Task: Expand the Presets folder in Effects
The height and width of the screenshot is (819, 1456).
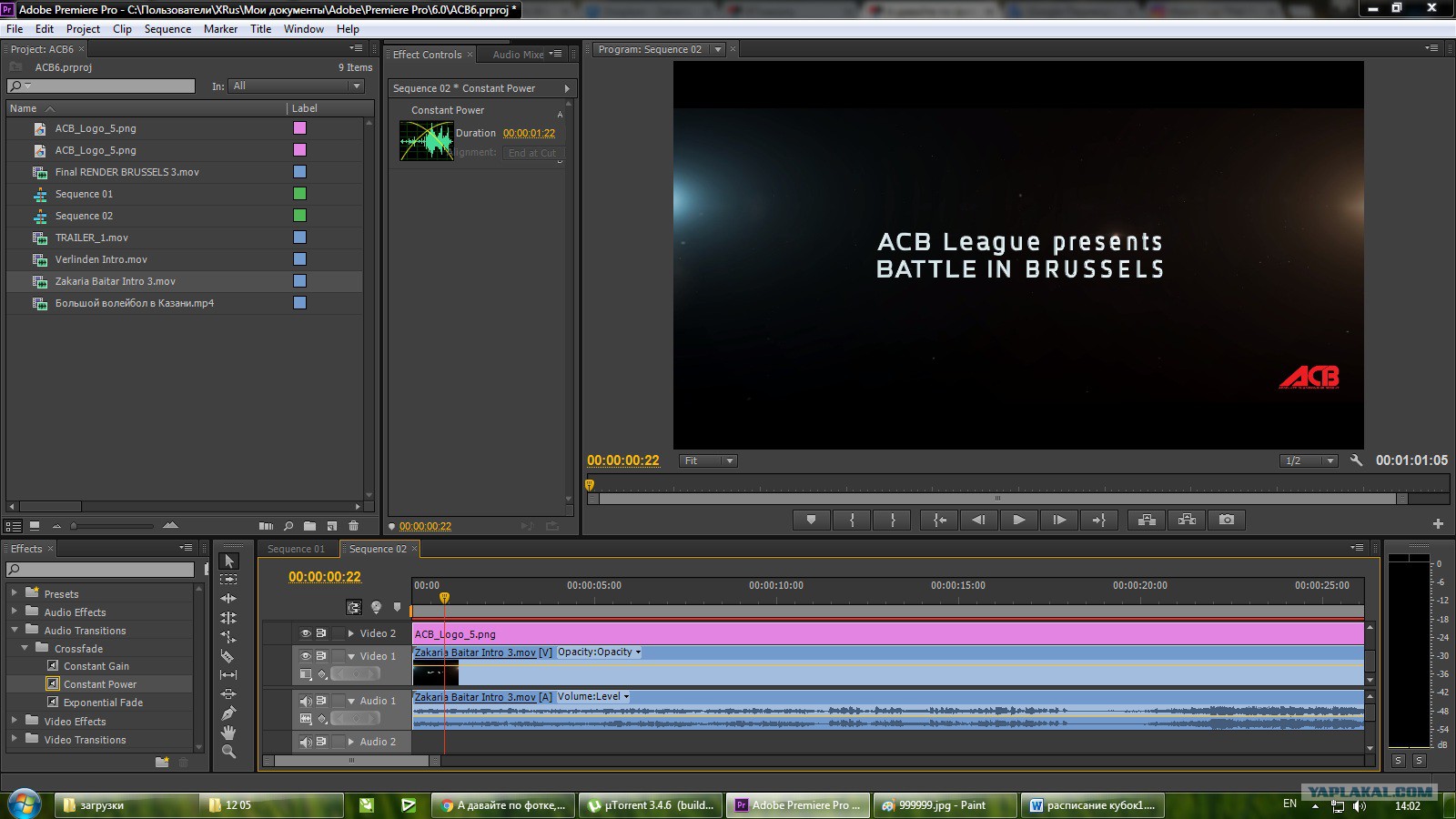Action: [x=14, y=592]
